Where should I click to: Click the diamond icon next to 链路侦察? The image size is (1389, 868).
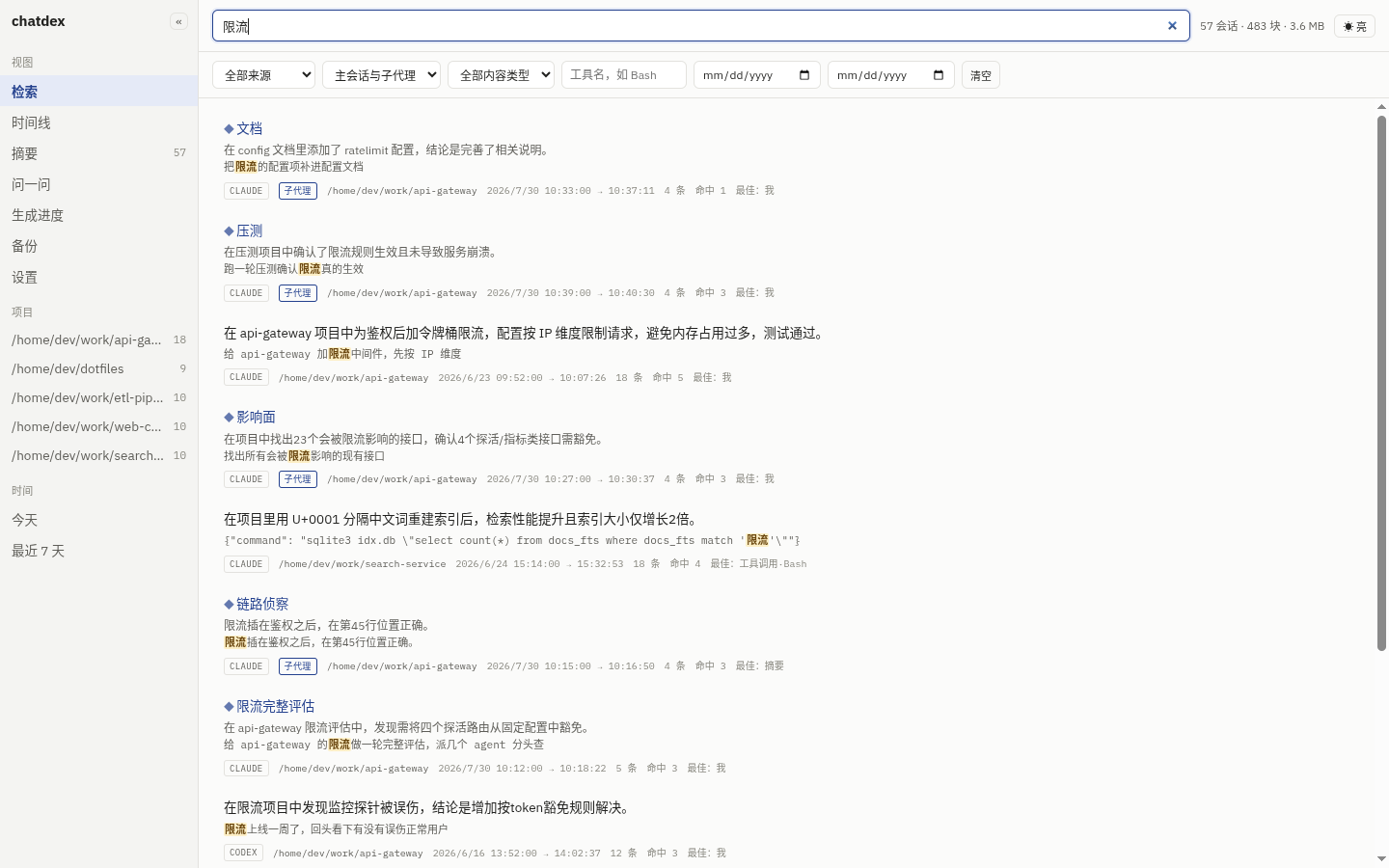[x=229, y=604]
